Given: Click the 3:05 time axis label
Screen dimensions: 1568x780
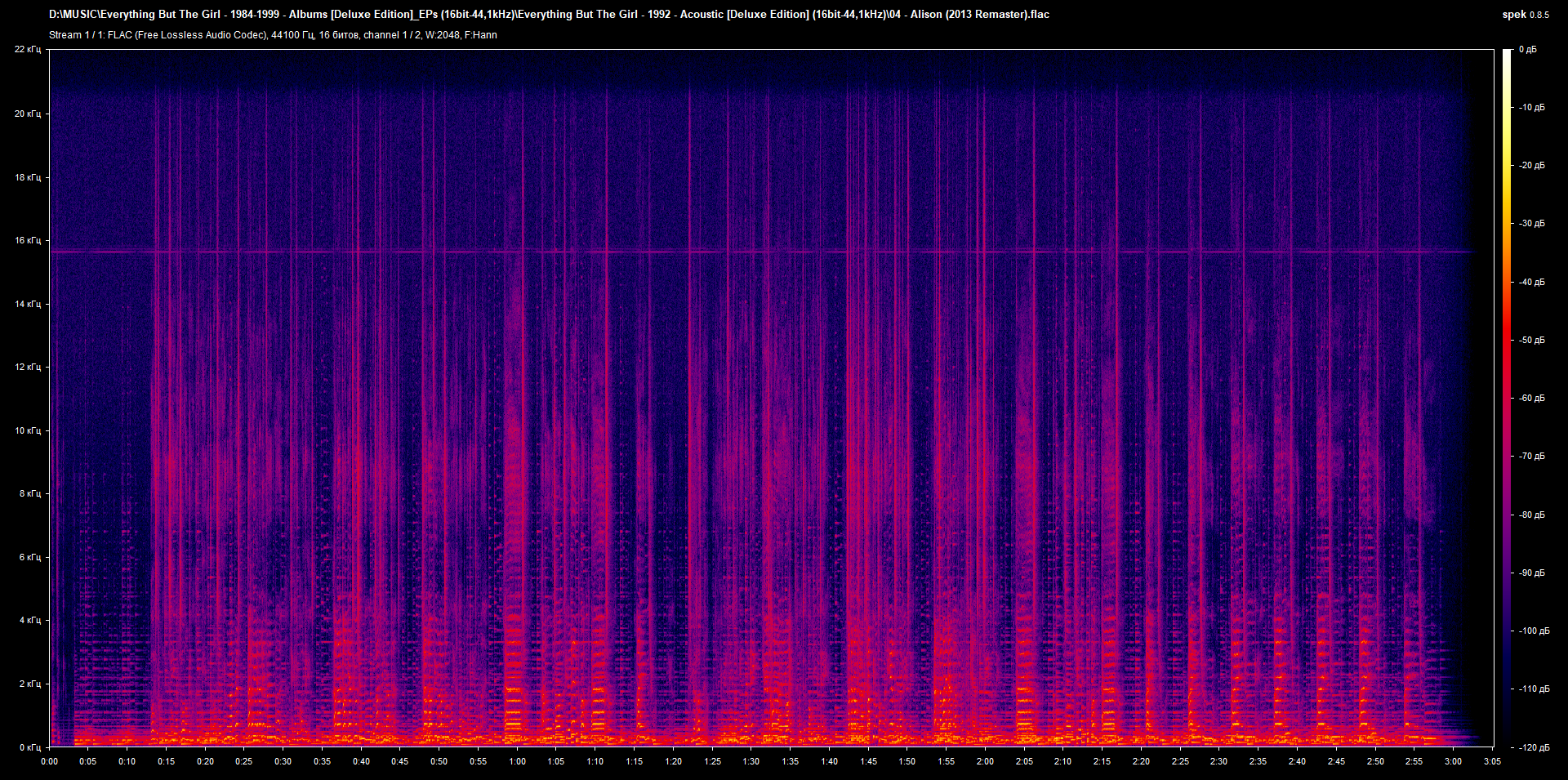Looking at the screenshot, I should (1492, 761).
